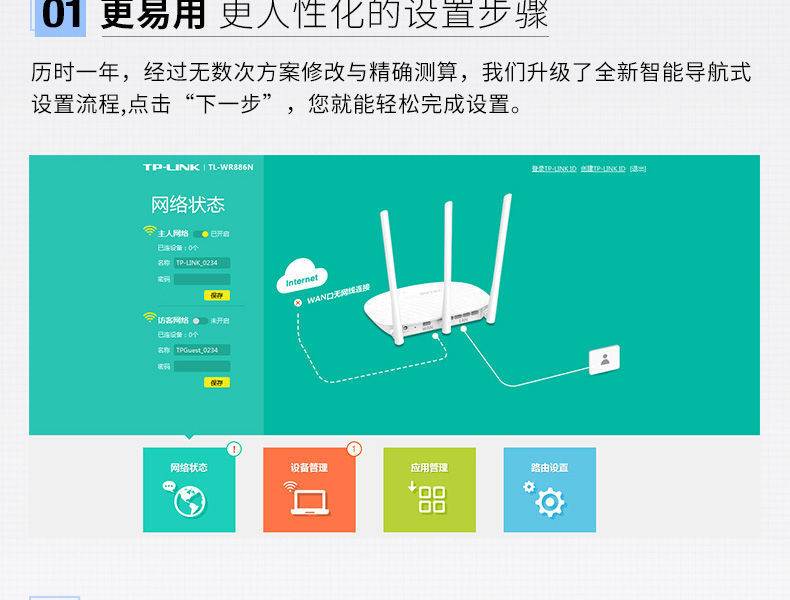Save the 访客网络 settings with 保存
Image resolution: width=790 pixels, height=600 pixels.
pyautogui.click(x=217, y=382)
